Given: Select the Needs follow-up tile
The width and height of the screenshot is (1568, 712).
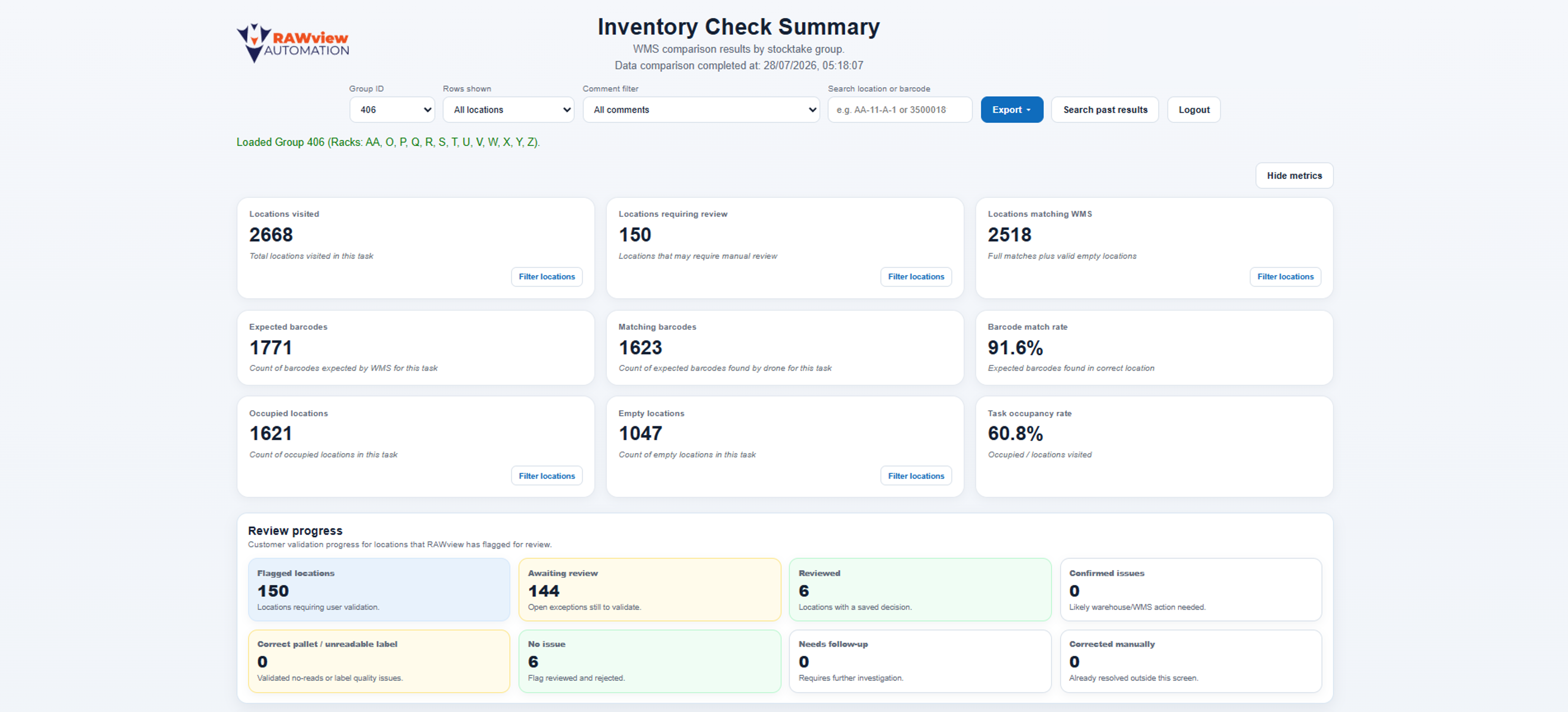Looking at the screenshot, I should pyautogui.click(x=920, y=660).
